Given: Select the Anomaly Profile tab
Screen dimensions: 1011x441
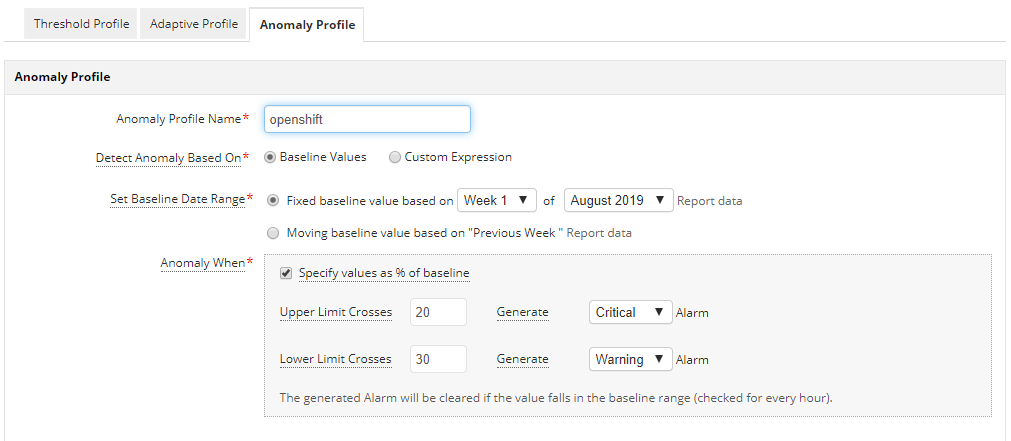Looking at the screenshot, I should 307,25.
